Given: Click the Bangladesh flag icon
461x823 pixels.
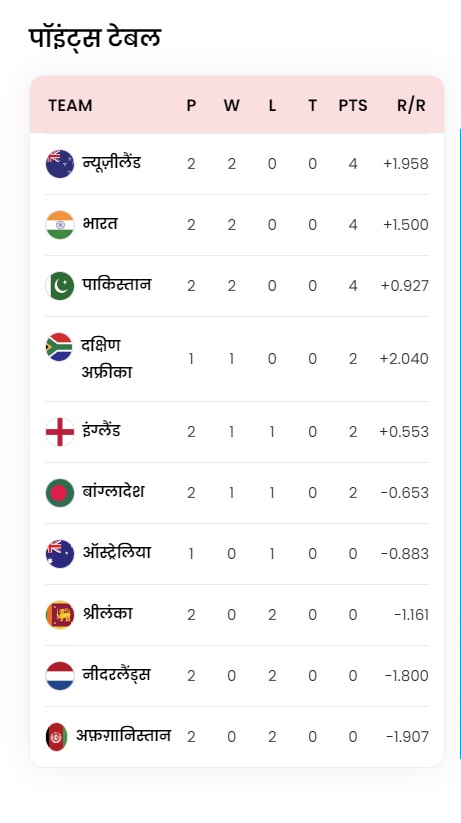Looking at the screenshot, I should pyautogui.click(x=60, y=492).
